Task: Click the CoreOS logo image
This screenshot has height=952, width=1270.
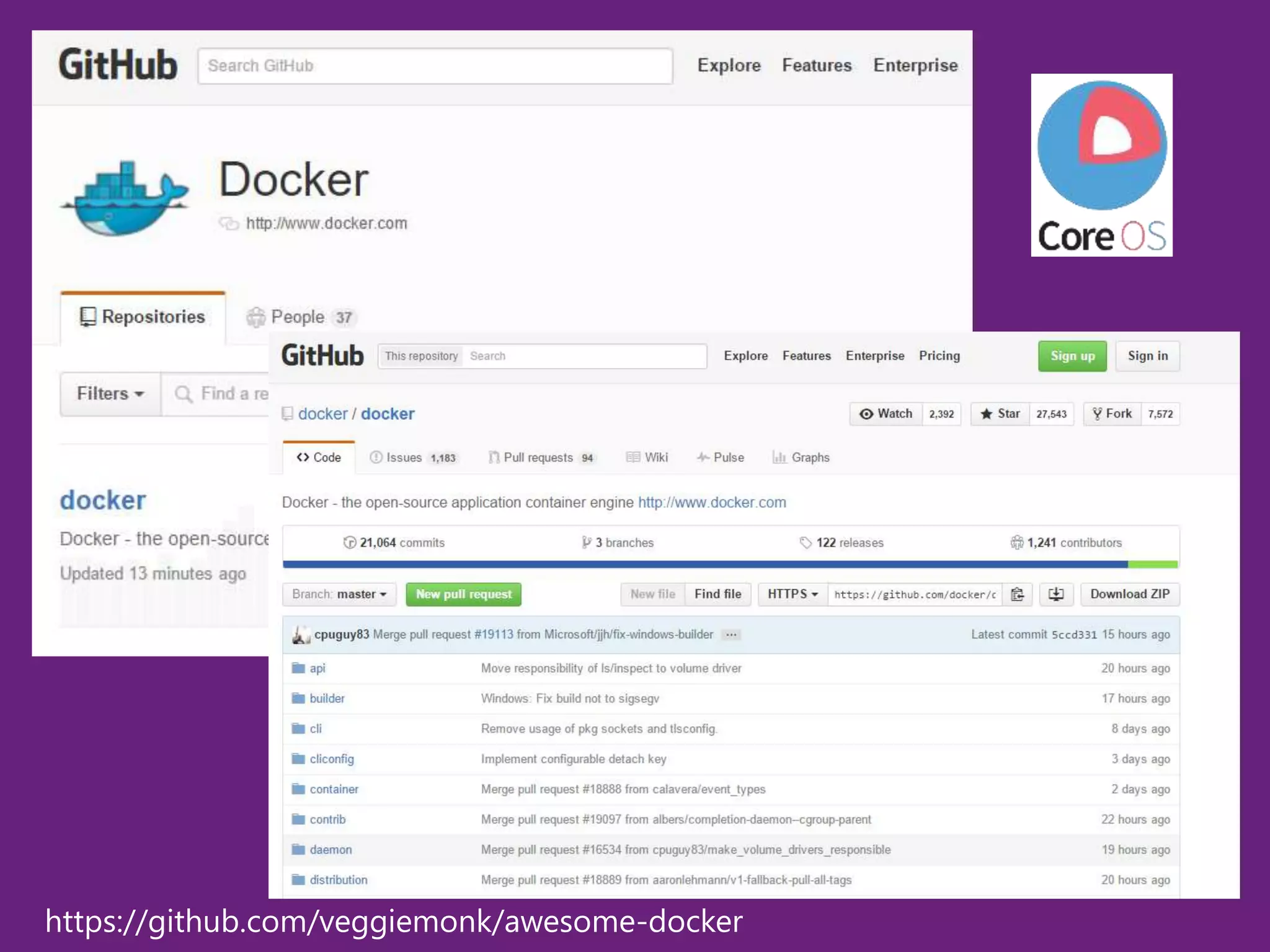Action: pyautogui.click(x=1101, y=165)
